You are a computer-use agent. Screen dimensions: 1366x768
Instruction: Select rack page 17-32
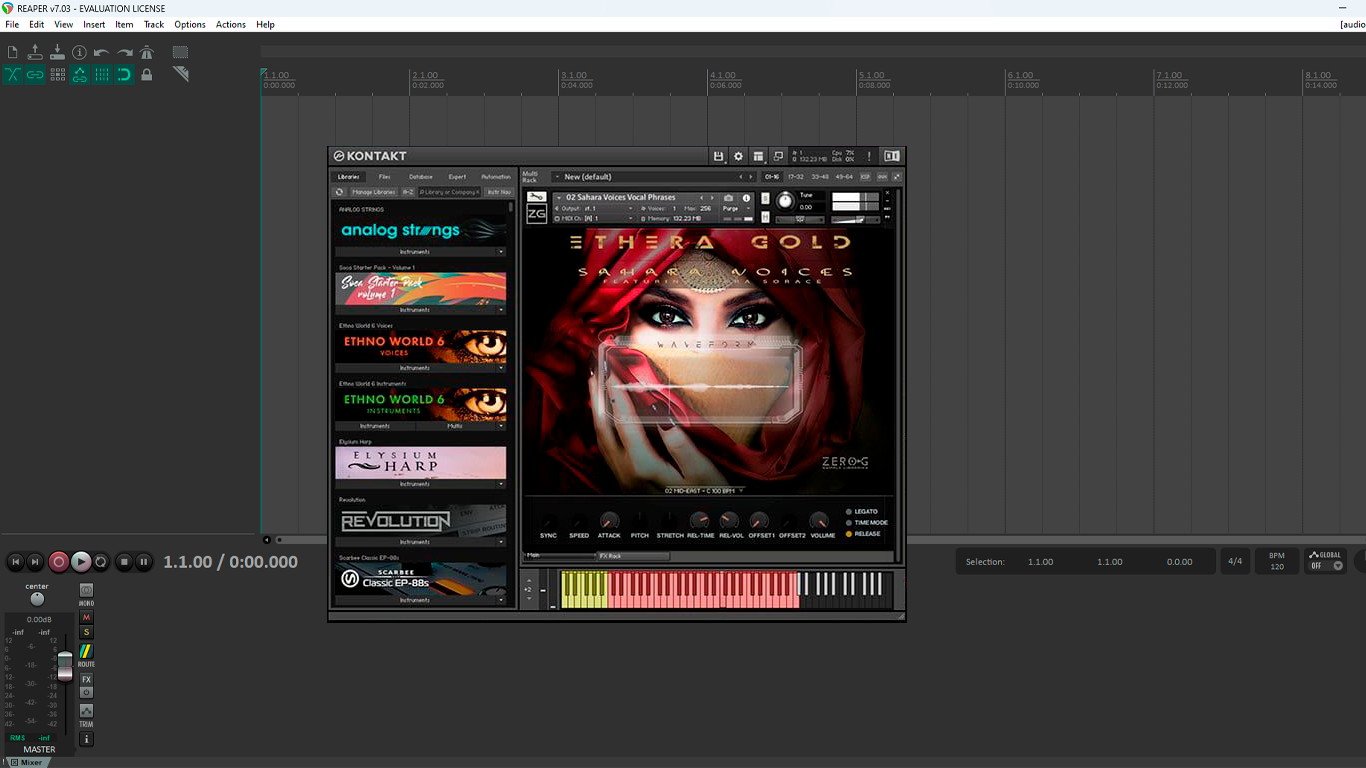tap(795, 177)
